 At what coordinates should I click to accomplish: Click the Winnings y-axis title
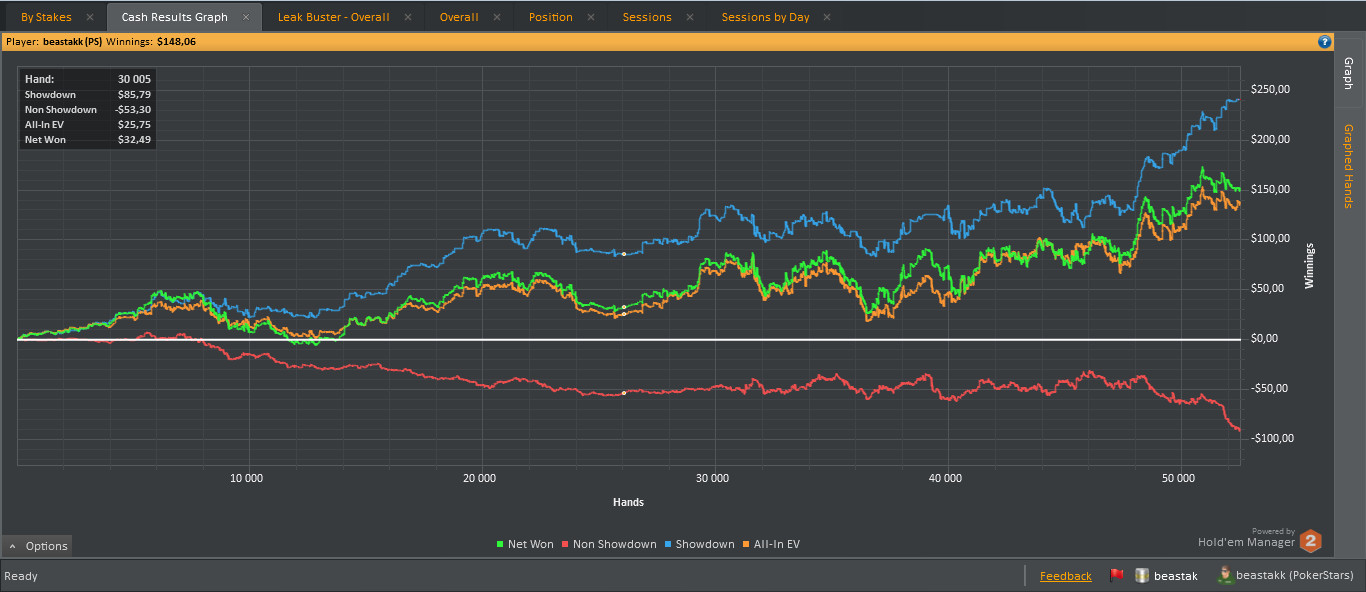[1309, 266]
